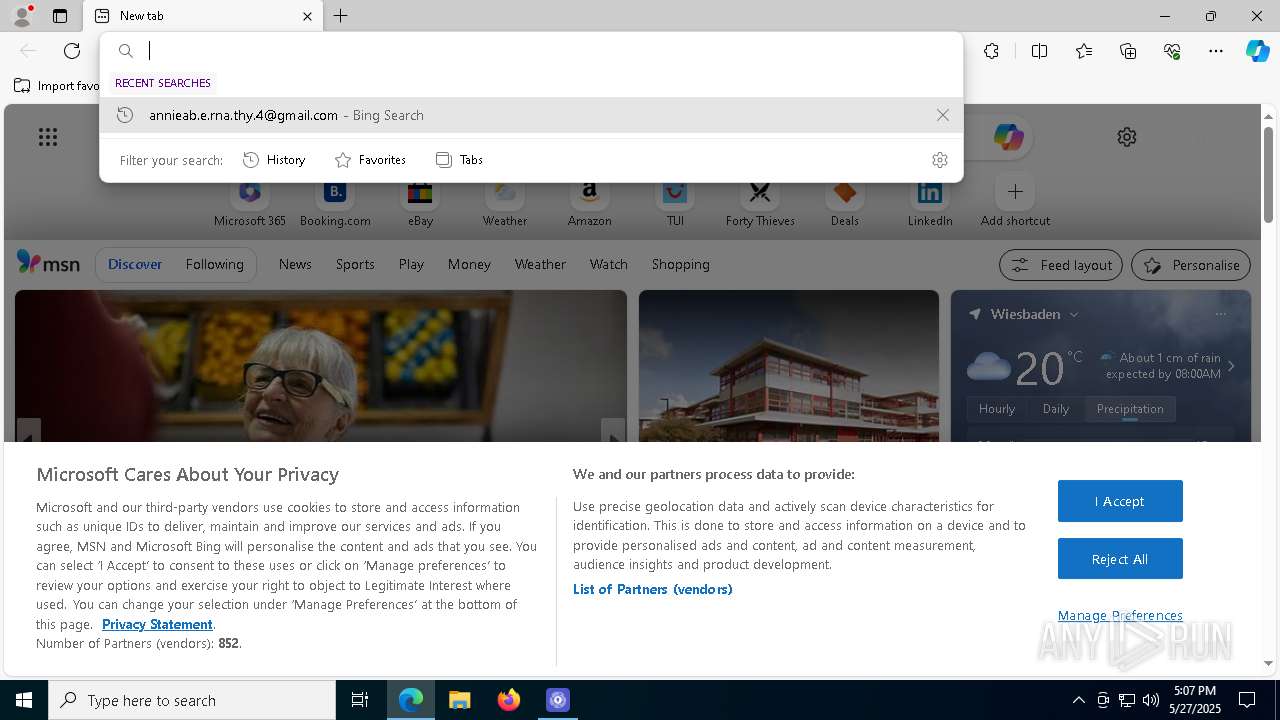Open weather card more options
The width and height of the screenshot is (1280, 720).
click(1220, 314)
